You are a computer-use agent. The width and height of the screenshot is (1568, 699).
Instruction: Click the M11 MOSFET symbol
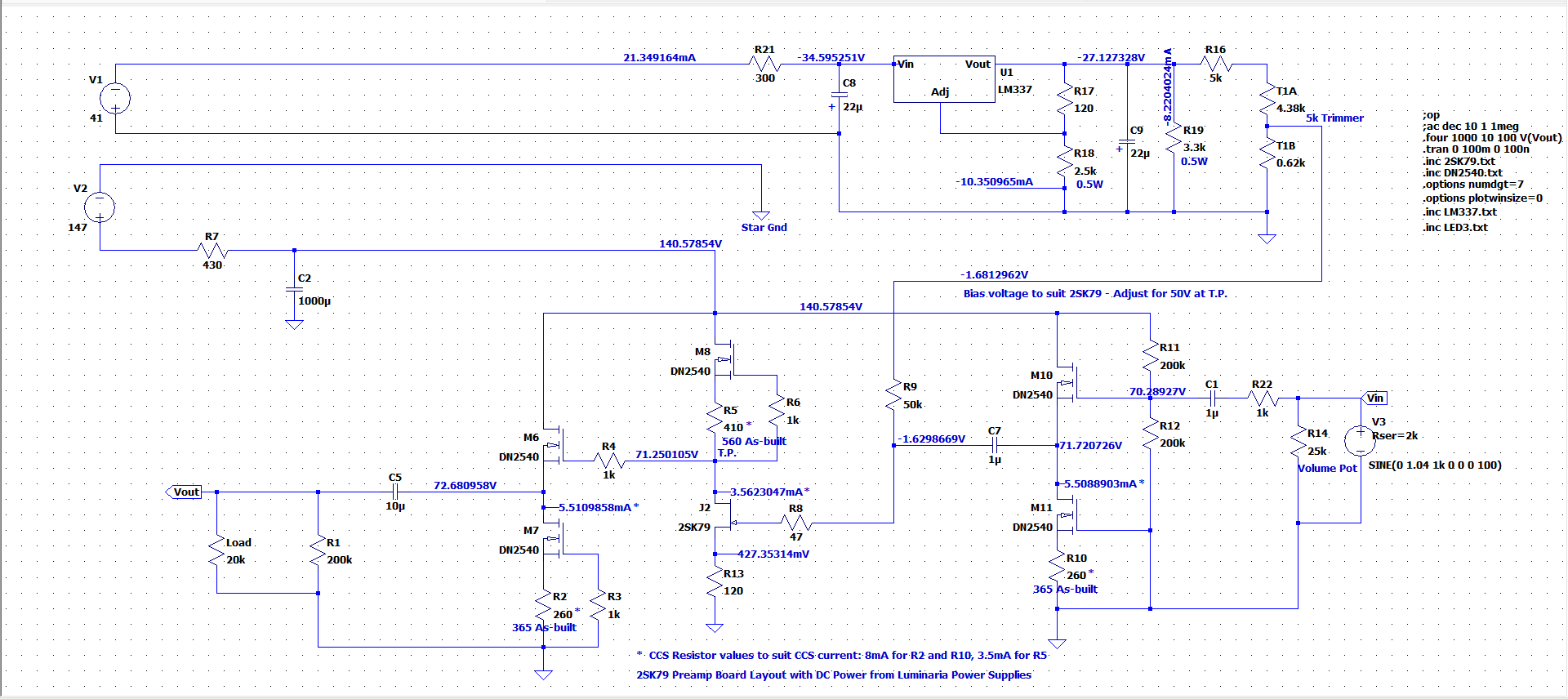pos(1067,515)
